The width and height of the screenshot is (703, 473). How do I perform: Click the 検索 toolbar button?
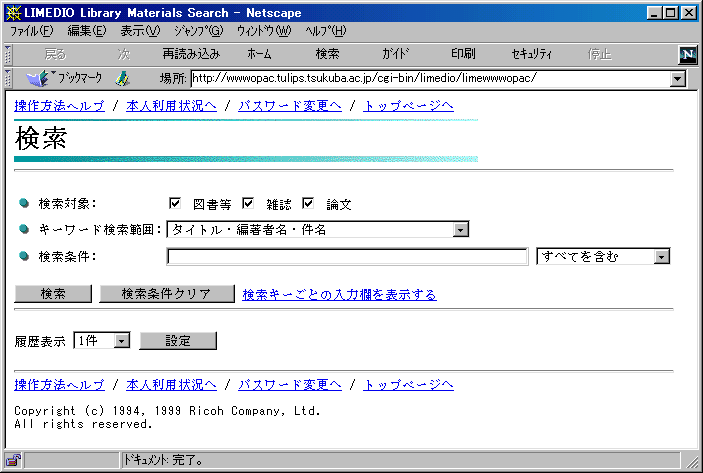click(327, 54)
